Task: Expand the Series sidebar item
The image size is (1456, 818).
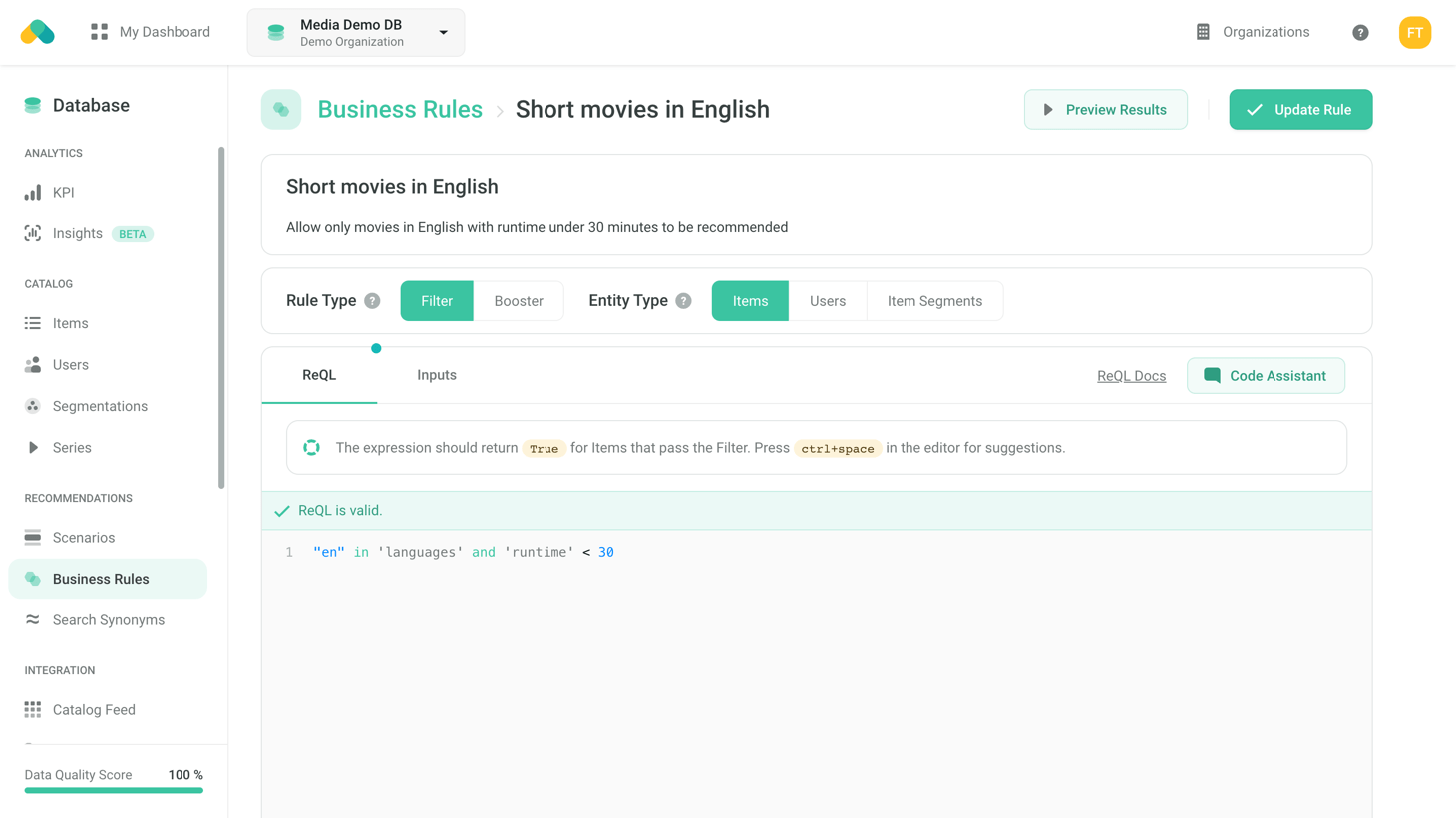Action: (72, 448)
